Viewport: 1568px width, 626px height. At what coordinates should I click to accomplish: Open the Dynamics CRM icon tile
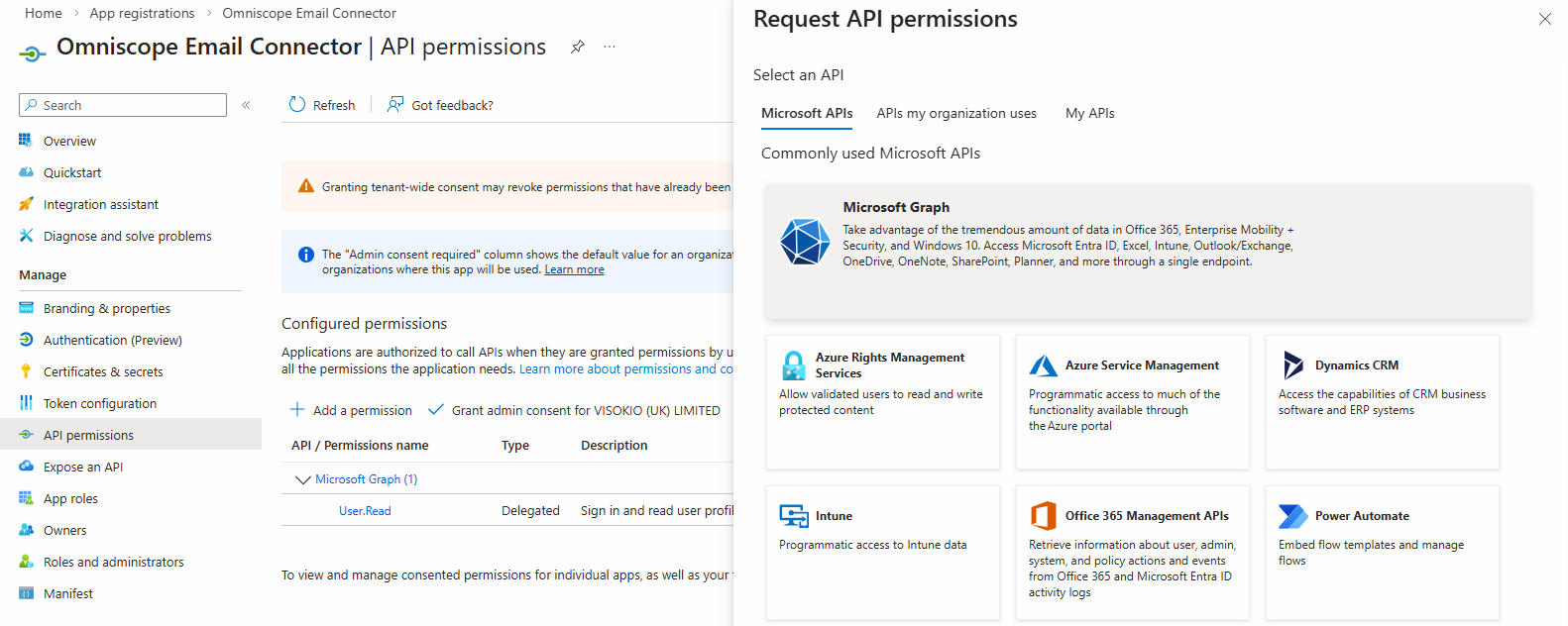1293,365
